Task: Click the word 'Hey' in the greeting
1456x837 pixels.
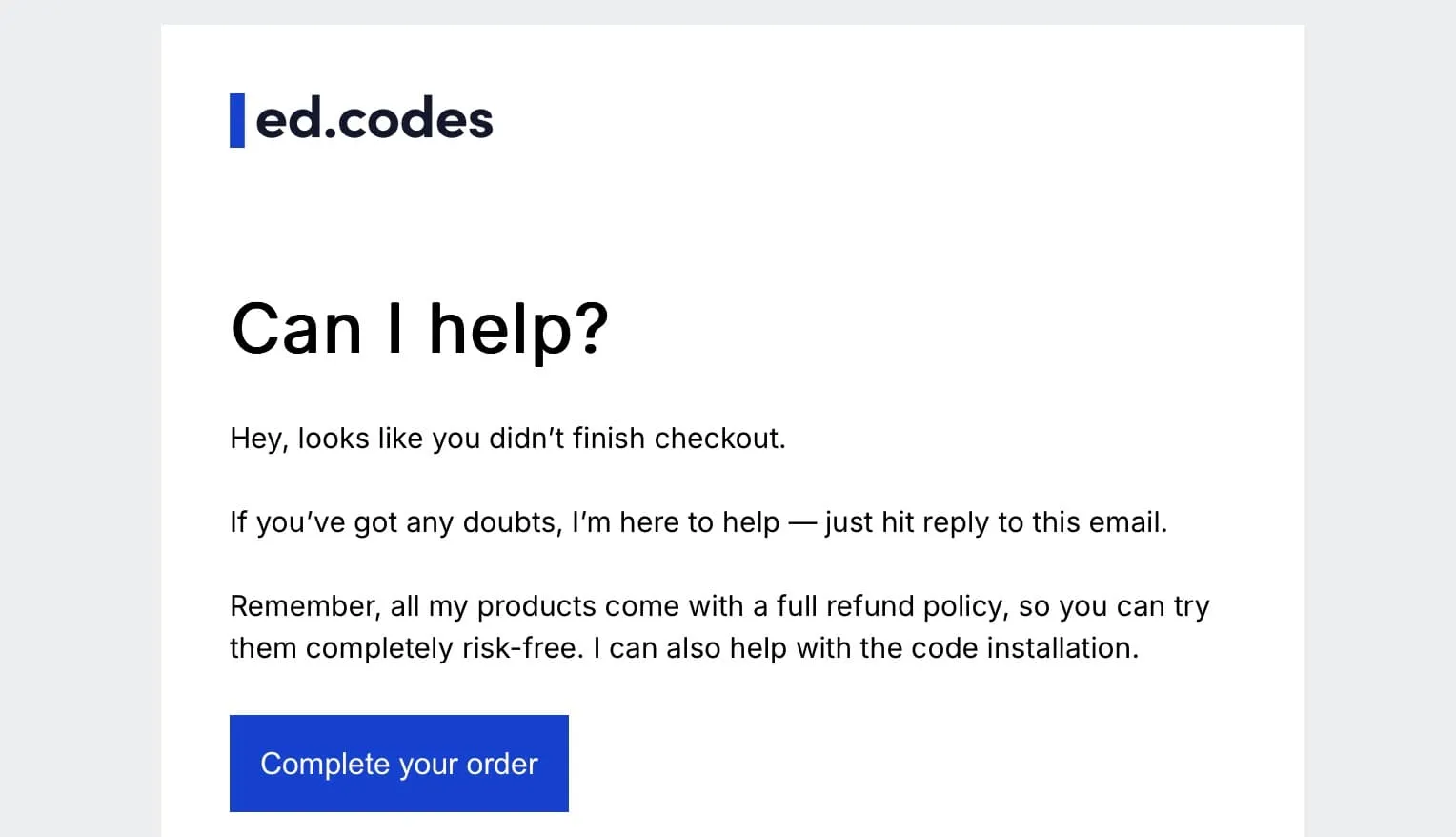Action: coord(255,439)
